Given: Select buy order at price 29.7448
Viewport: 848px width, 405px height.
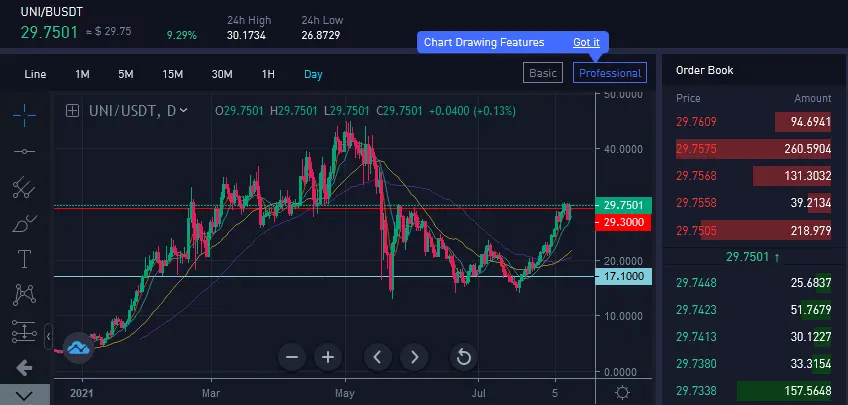Looking at the screenshot, I should [x=753, y=282].
